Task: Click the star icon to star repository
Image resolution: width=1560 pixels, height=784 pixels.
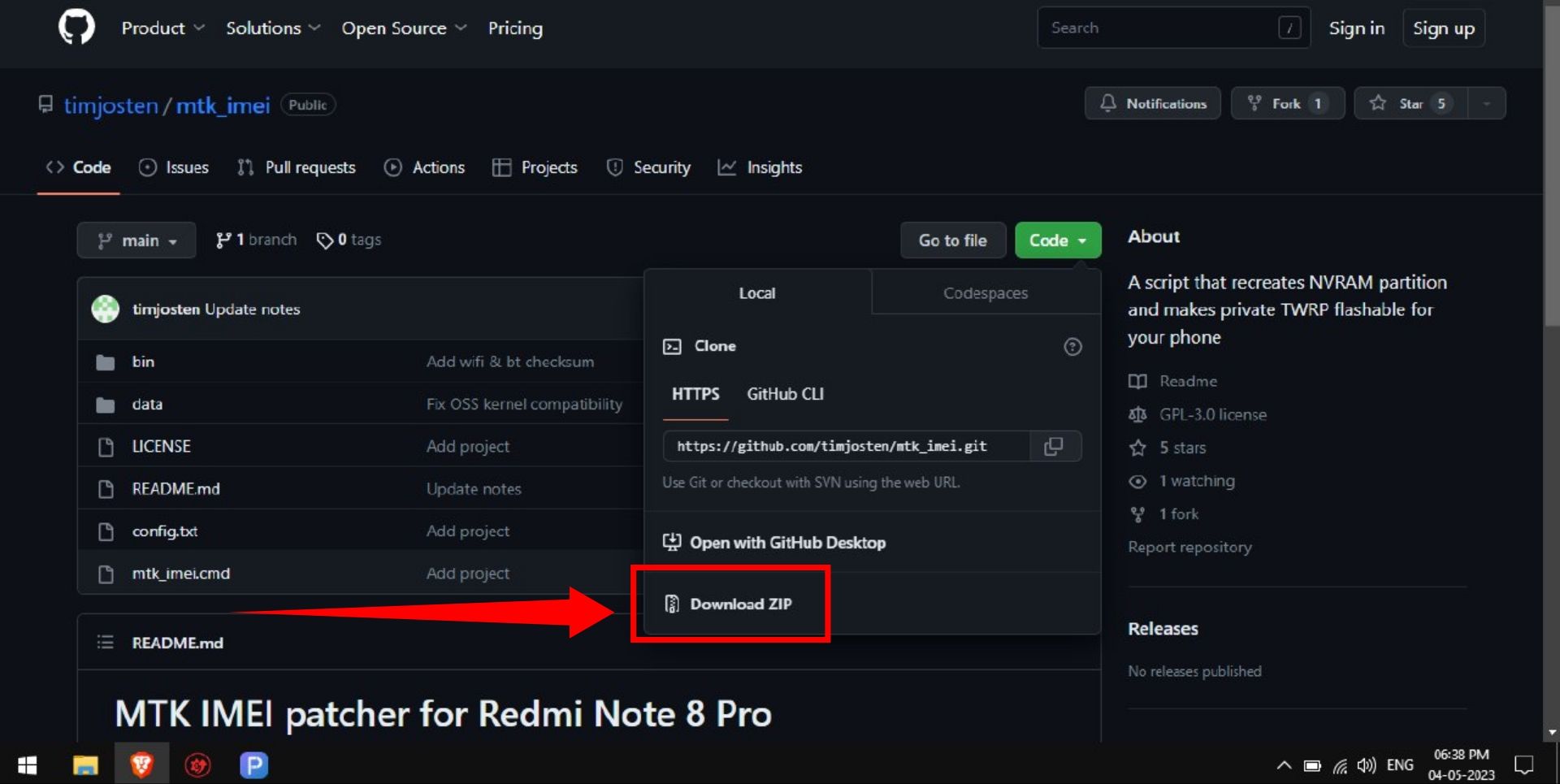Action: [x=1378, y=103]
